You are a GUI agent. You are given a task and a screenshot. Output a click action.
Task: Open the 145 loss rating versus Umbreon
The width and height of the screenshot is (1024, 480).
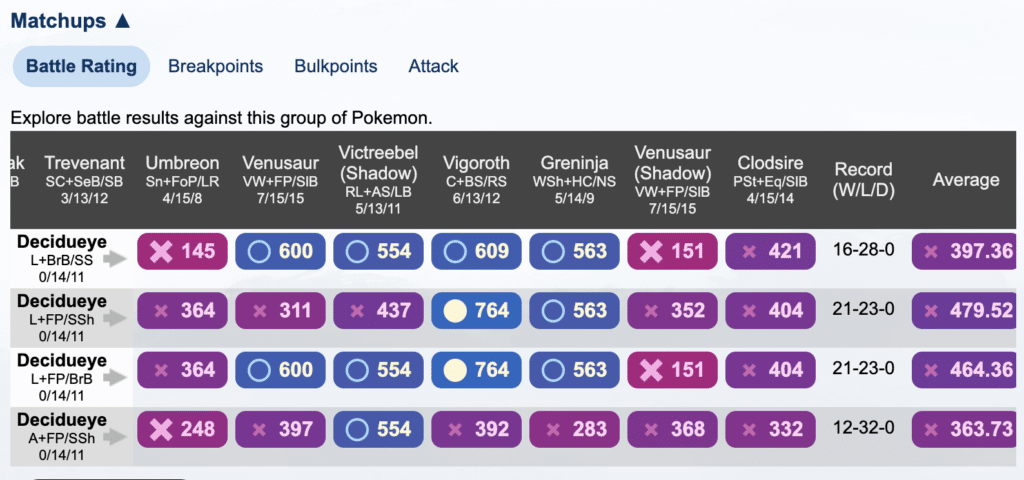[x=182, y=251]
